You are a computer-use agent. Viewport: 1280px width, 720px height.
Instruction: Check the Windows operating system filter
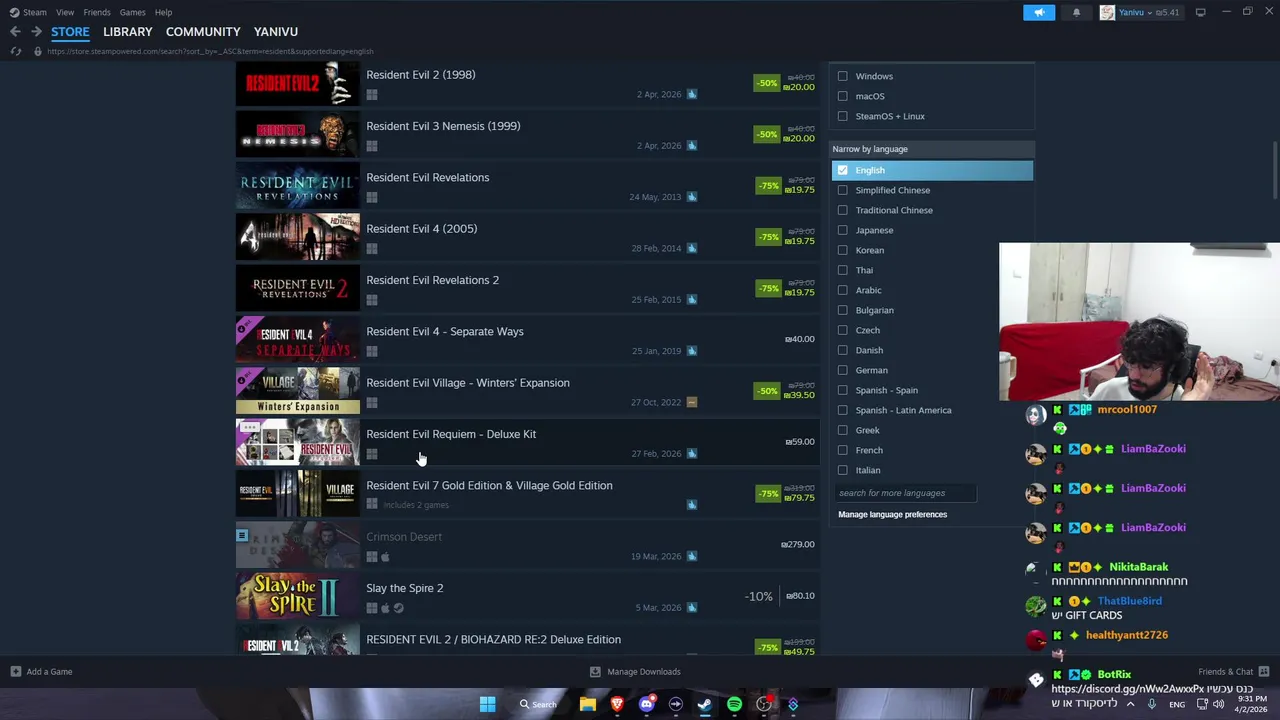842,76
